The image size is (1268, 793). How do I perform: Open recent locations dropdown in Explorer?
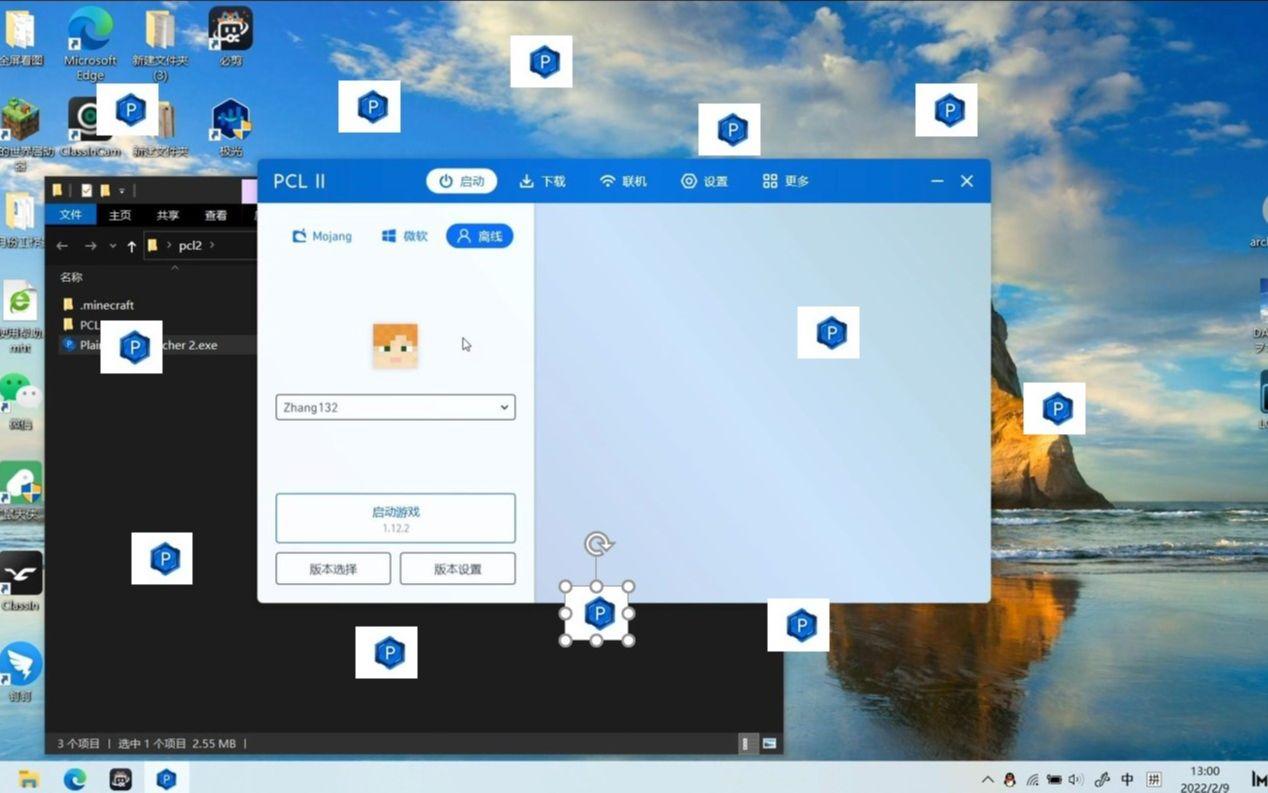(x=112, y=246)
